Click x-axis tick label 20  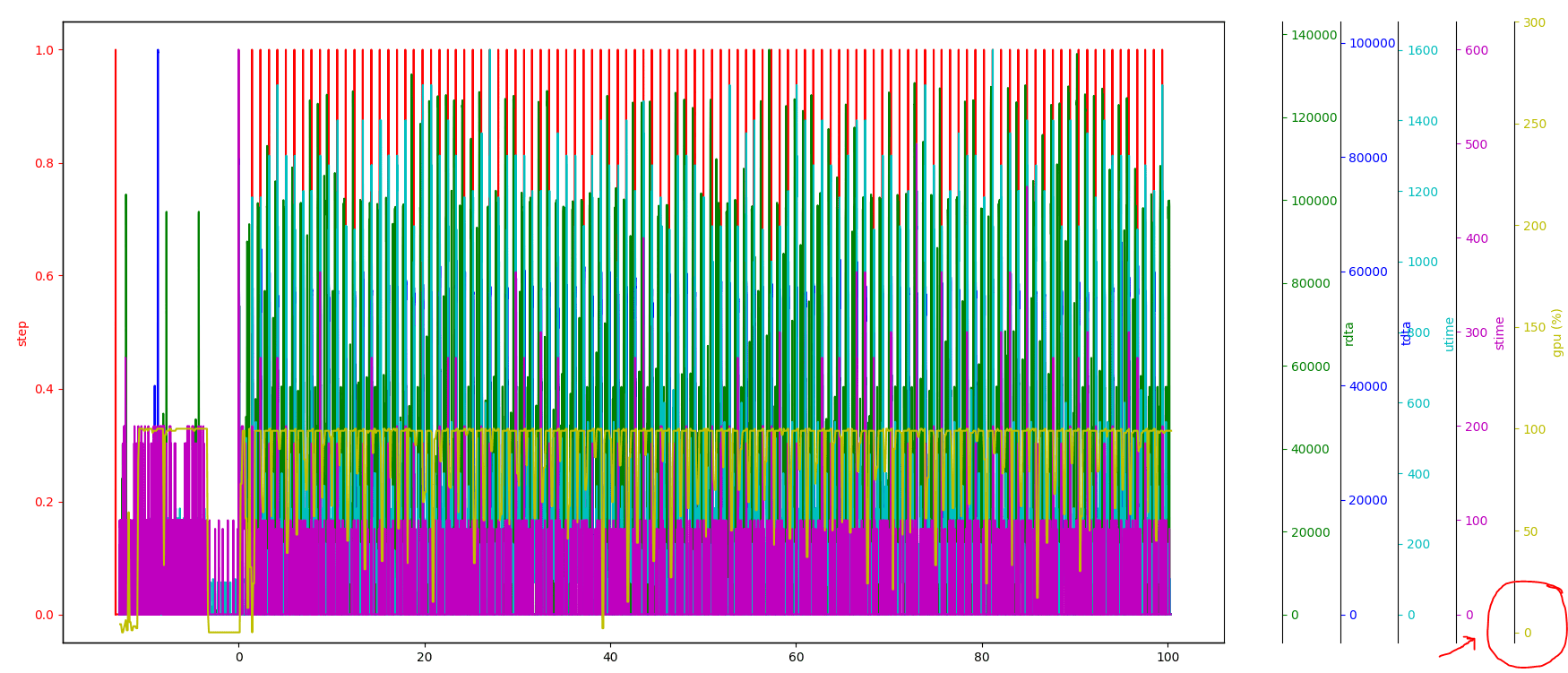coord(425,657)
